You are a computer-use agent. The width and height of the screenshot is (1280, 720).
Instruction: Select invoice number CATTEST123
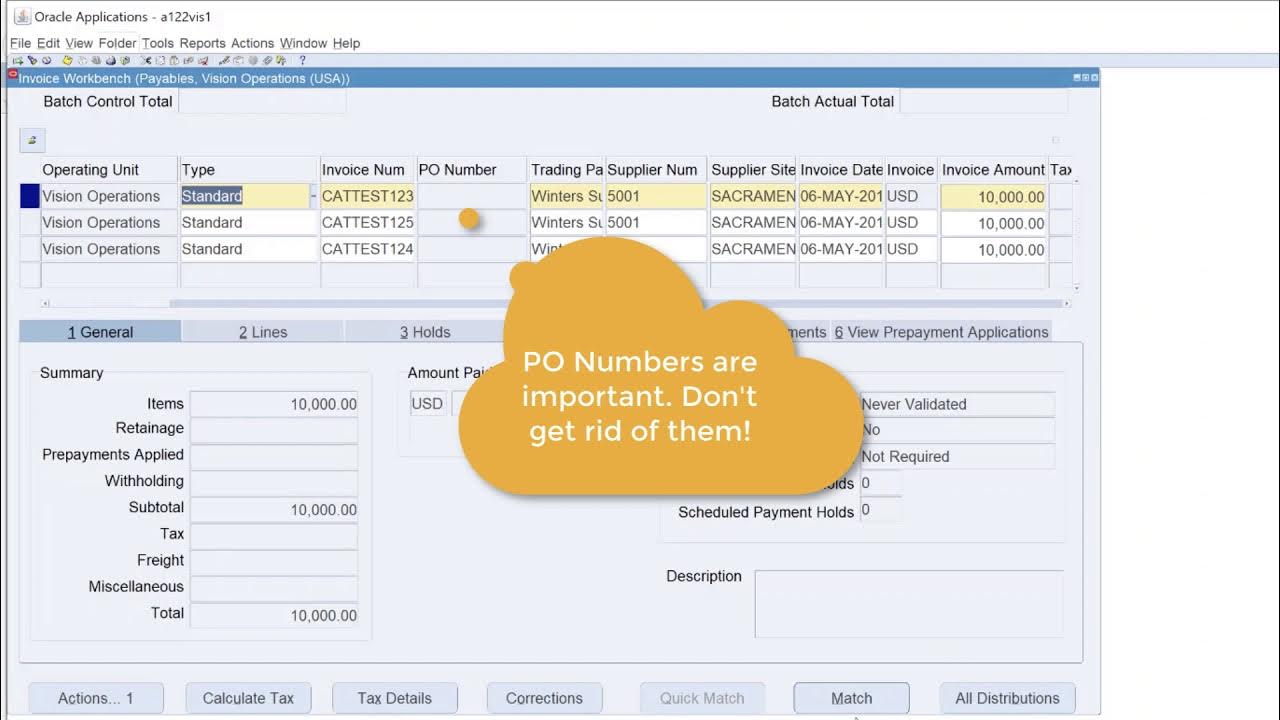(x=368, y=196)
